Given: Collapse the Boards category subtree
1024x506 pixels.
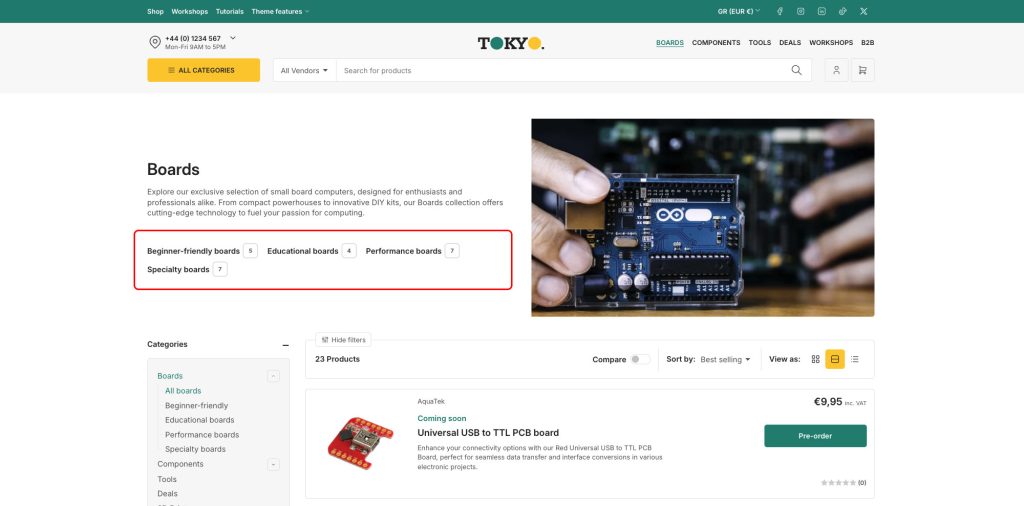Looking at the screenshot, I should pos(274,376).
